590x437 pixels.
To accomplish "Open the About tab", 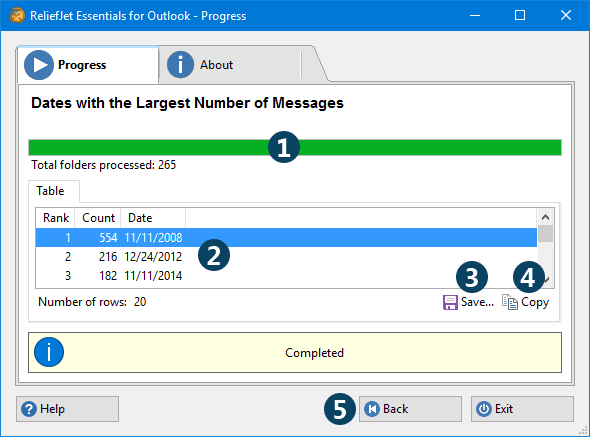I will point(230,65).
